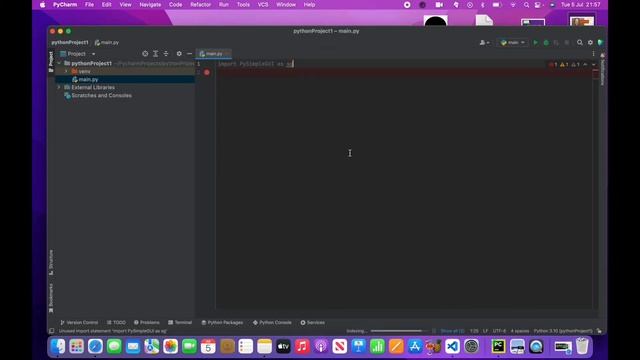Viewport: 640px width, 360px height.
Task: Hide the Project tool window with minus icon
Action: click(x=189, y=53)
